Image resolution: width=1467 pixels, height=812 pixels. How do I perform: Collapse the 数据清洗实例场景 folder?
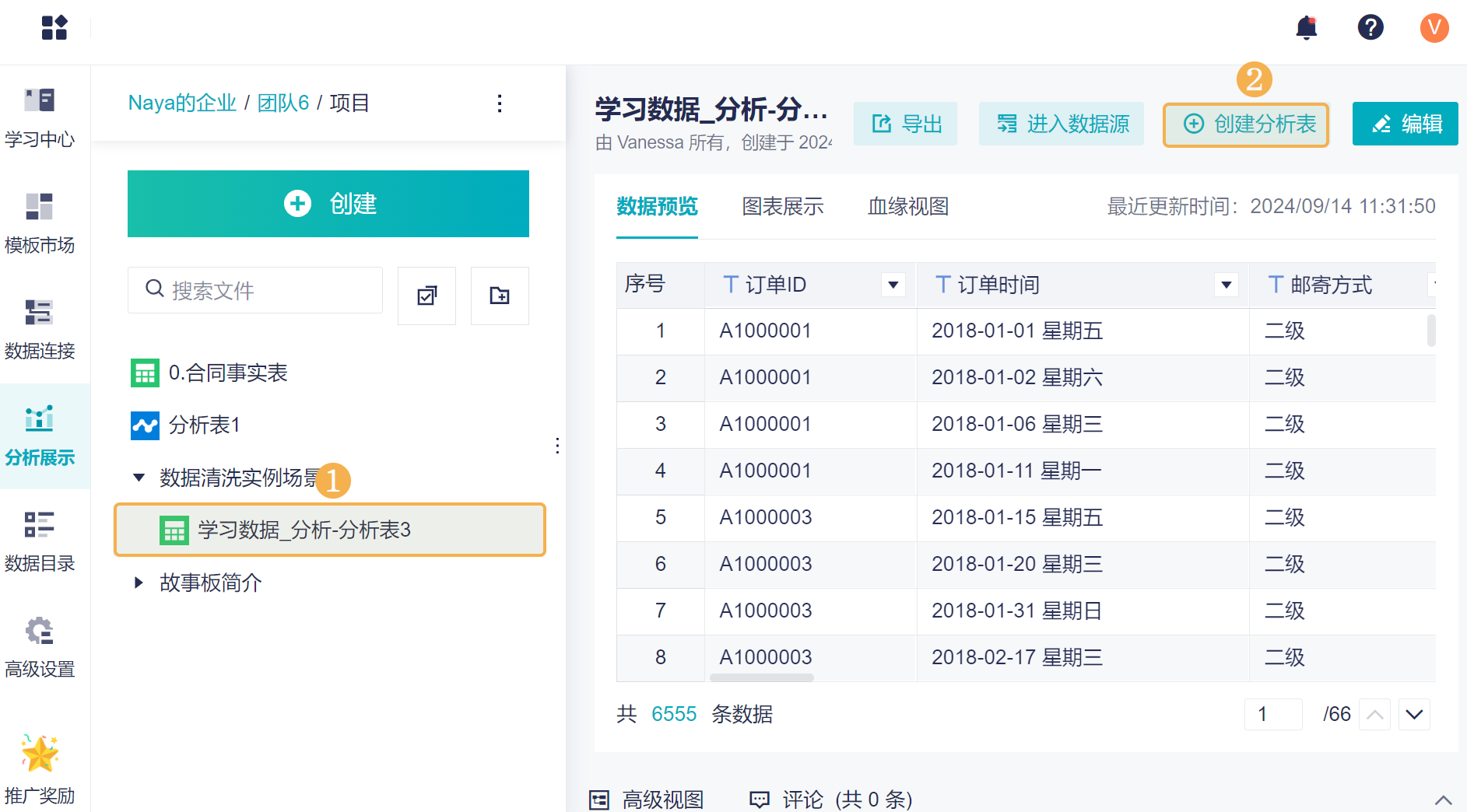(139, 478)
